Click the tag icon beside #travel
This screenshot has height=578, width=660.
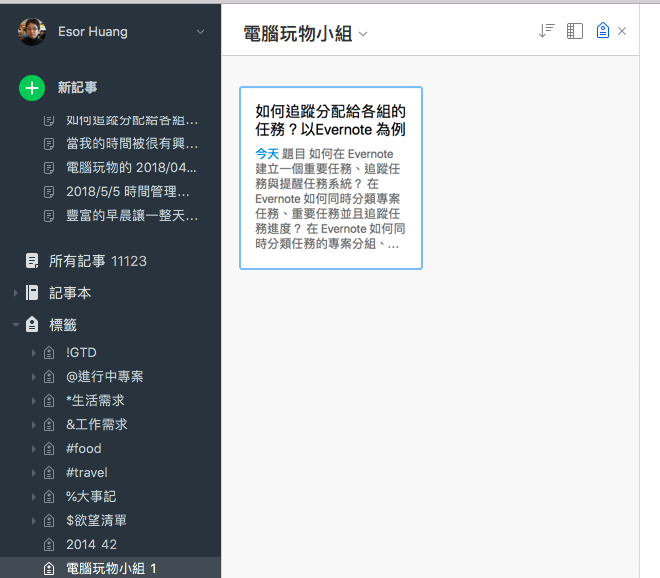49,473
